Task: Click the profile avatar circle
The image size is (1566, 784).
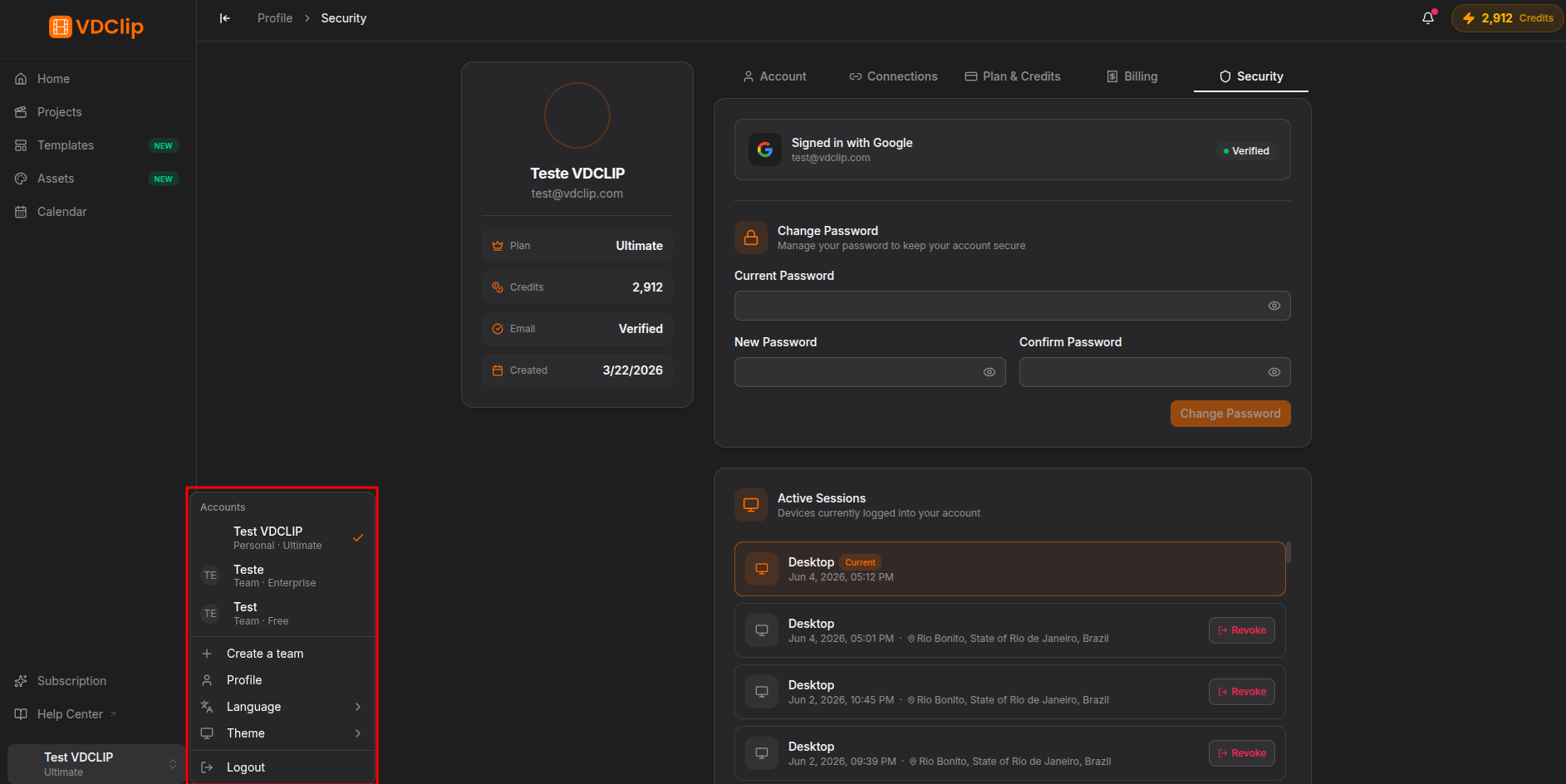Action: click(x=577, y=115)
